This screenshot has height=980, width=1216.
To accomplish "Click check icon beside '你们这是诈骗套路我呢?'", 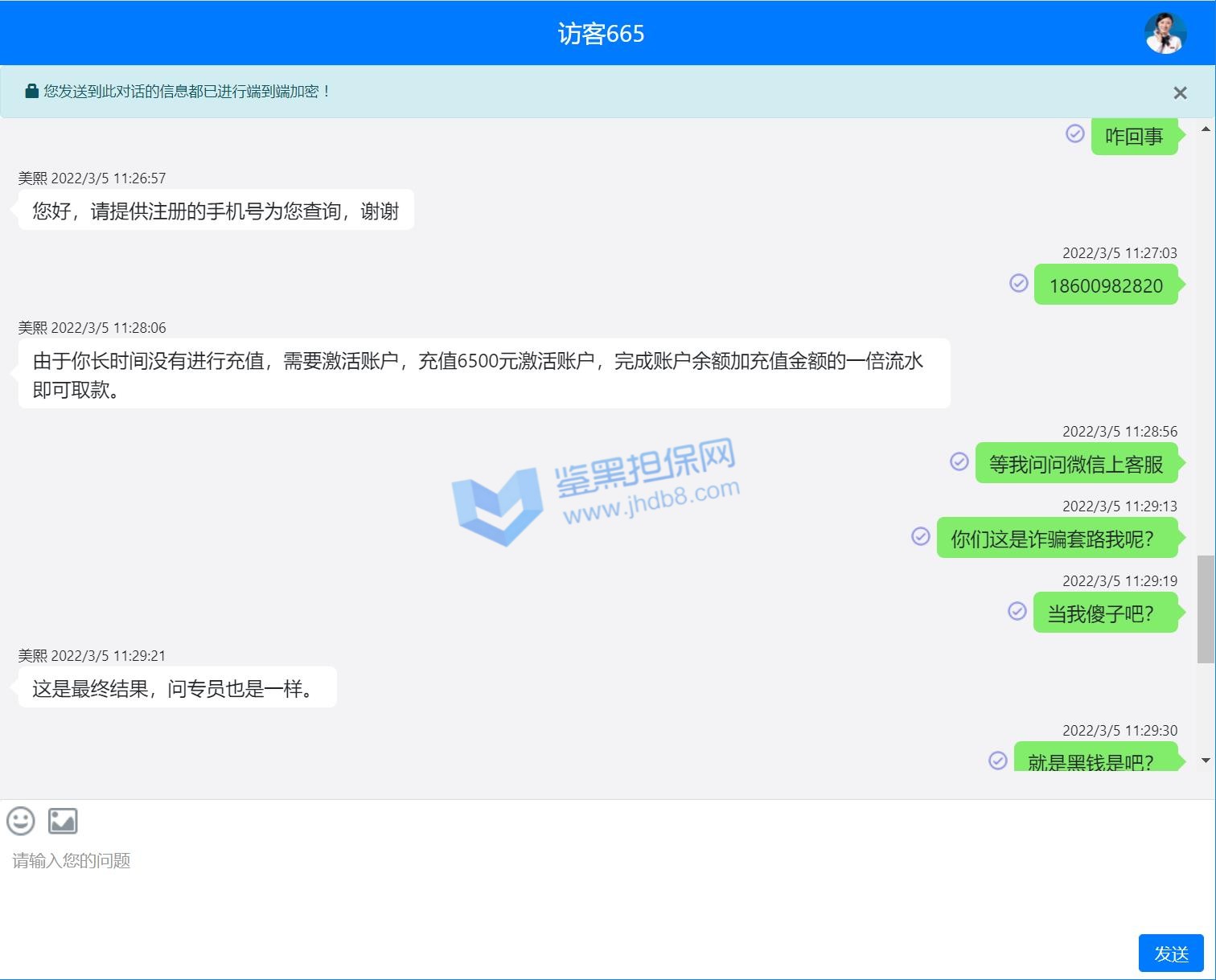I will click(x=921, y=536).
